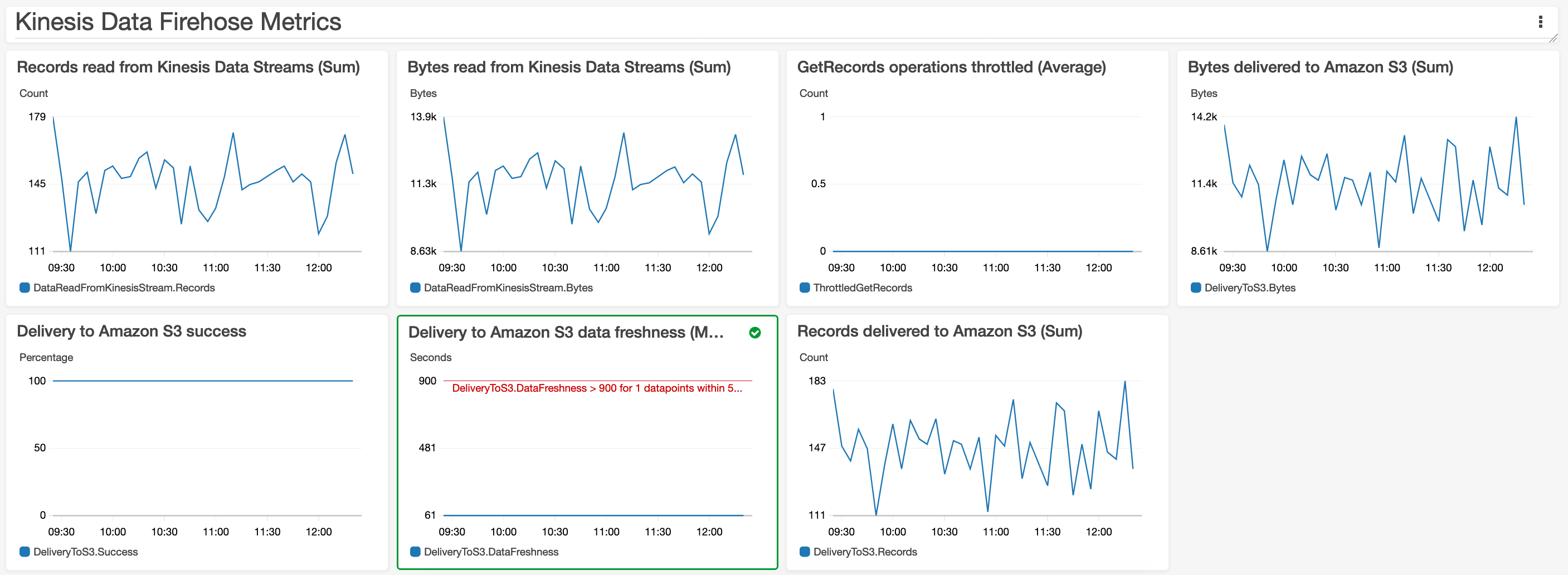Click the 481 axis label on data freshness chart
The width and height of the screenshot is (1568, 575).
[x=427, y=448]
